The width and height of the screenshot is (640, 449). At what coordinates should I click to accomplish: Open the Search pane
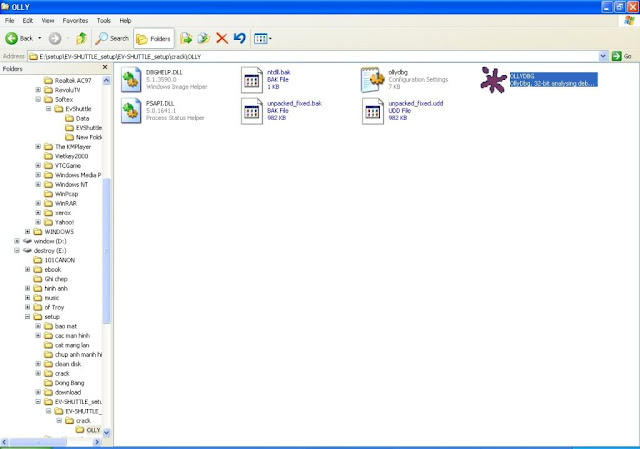[x=112, y=38]
